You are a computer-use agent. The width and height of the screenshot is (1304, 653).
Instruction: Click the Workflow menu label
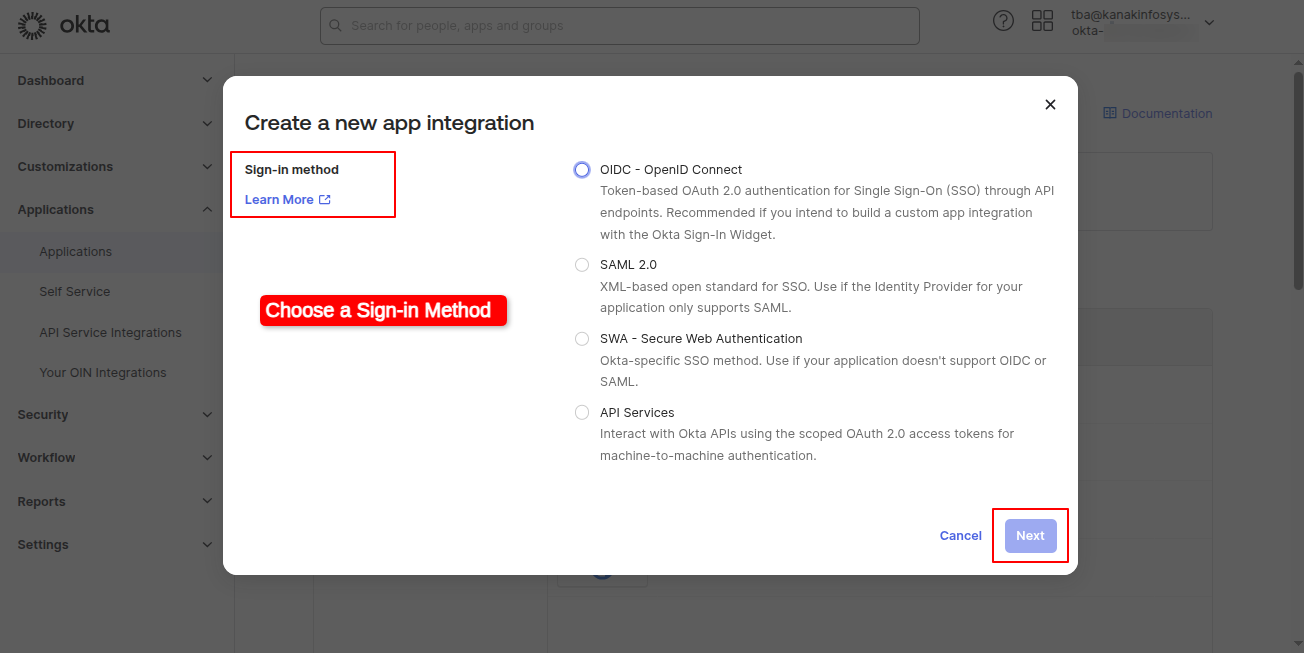[x=46, y=458]
